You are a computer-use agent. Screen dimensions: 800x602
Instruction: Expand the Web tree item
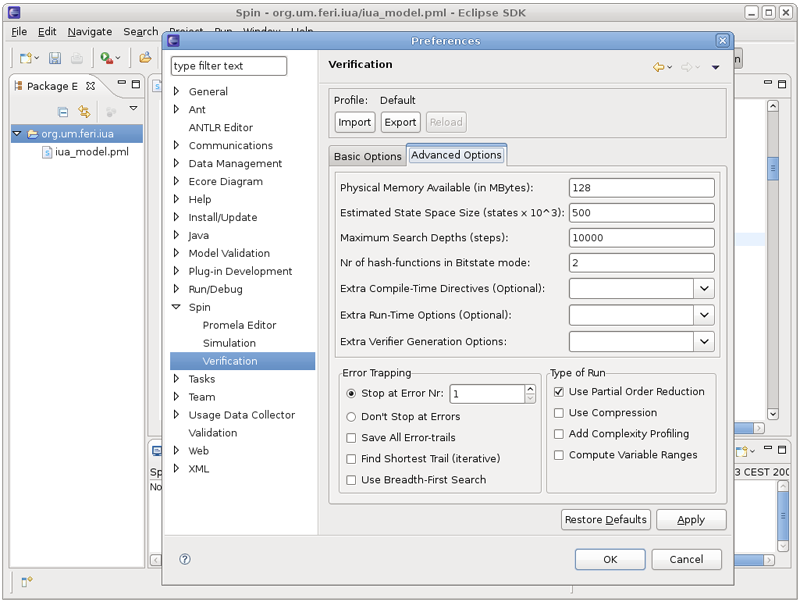tap(177, 451)
